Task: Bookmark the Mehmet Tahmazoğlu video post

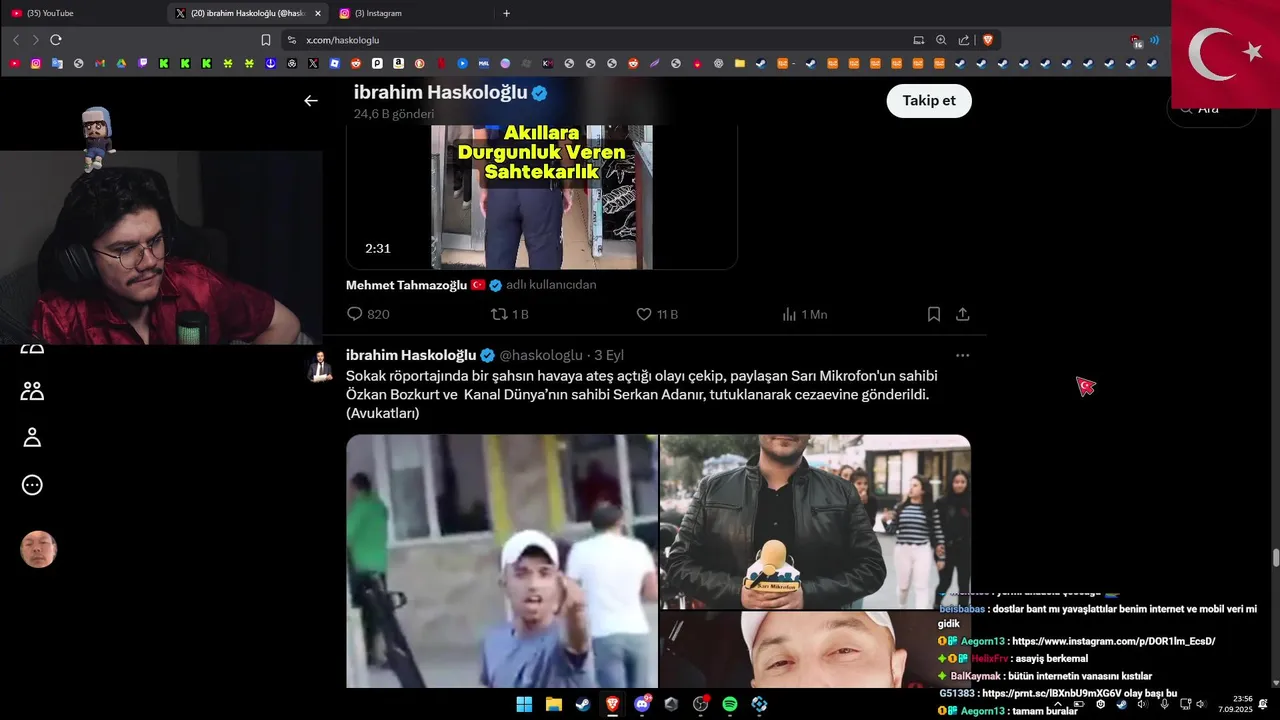Action: coord(934,314)
